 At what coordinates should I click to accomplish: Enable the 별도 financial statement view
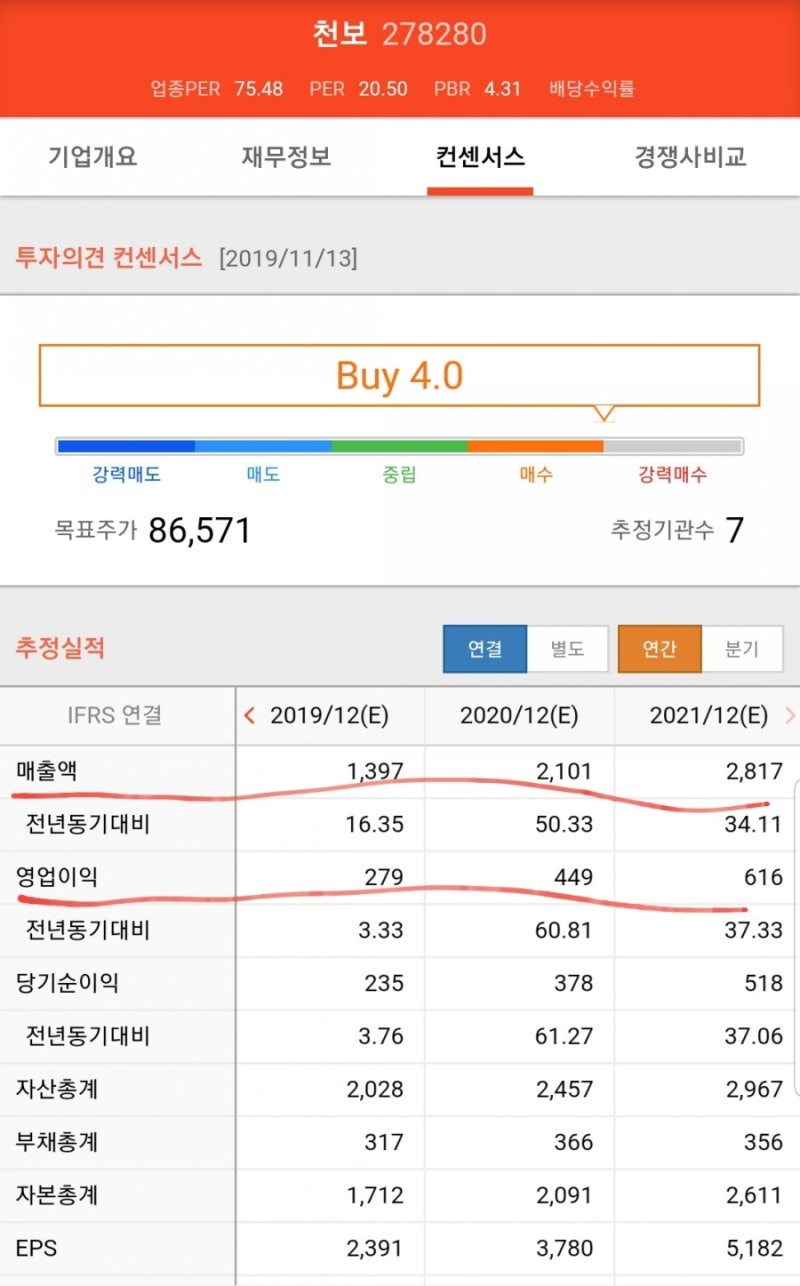[566, 648]
